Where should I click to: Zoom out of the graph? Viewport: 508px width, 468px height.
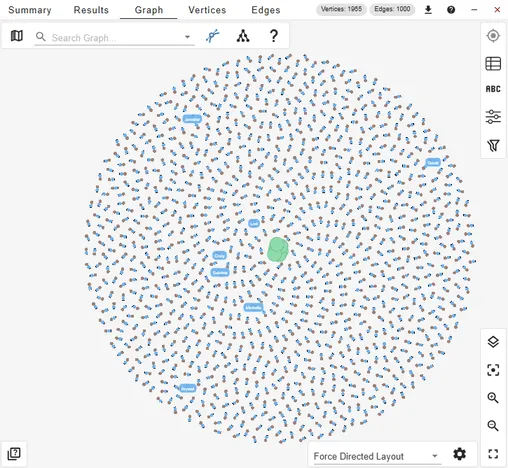tap(493, 426)
